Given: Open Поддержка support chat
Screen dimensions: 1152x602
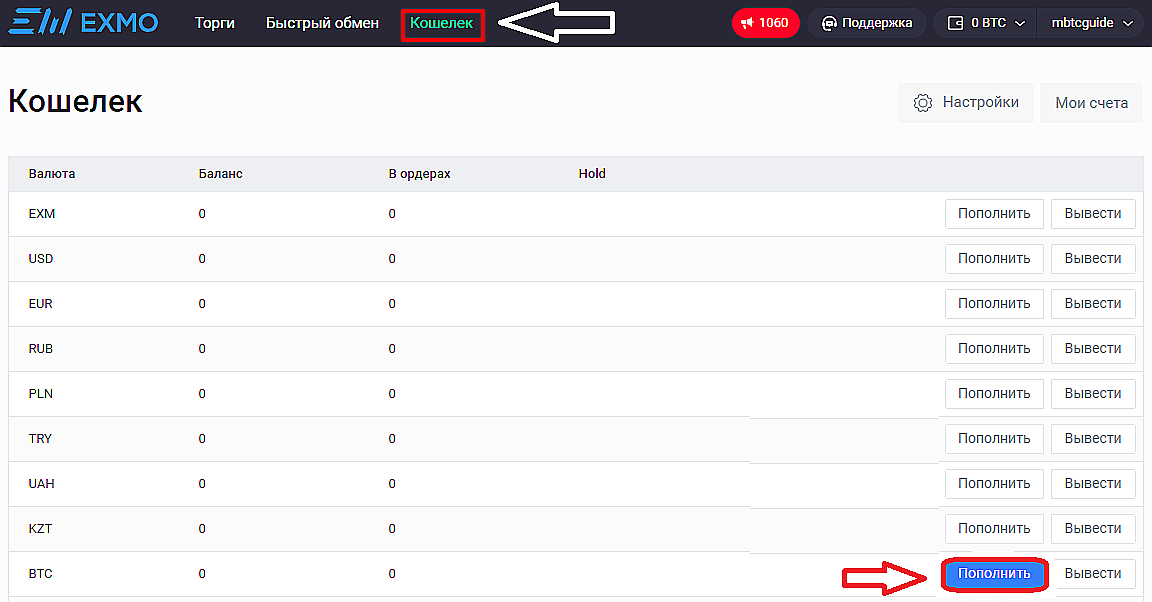Looking at the screenshot, I should pyautogui.click(x=867, y=23).
